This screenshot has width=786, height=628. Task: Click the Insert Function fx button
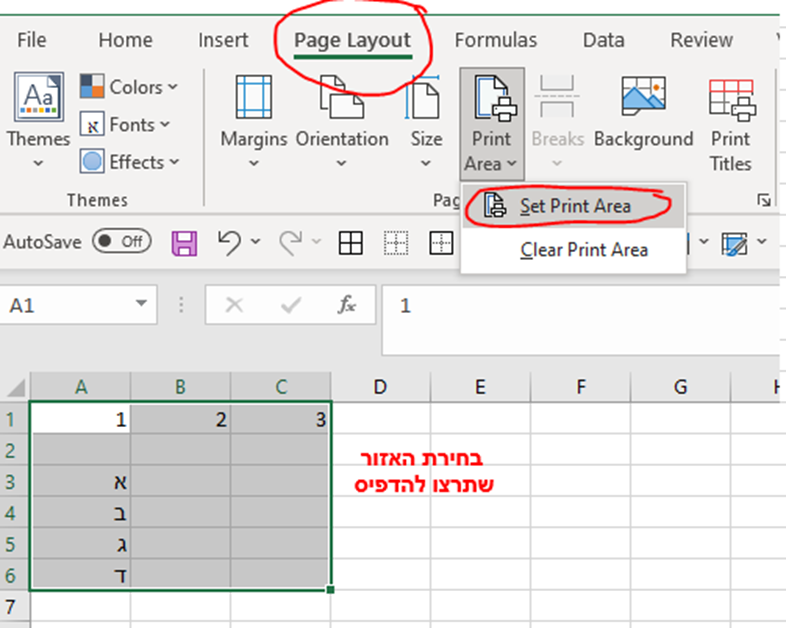(x=347, y=305)
